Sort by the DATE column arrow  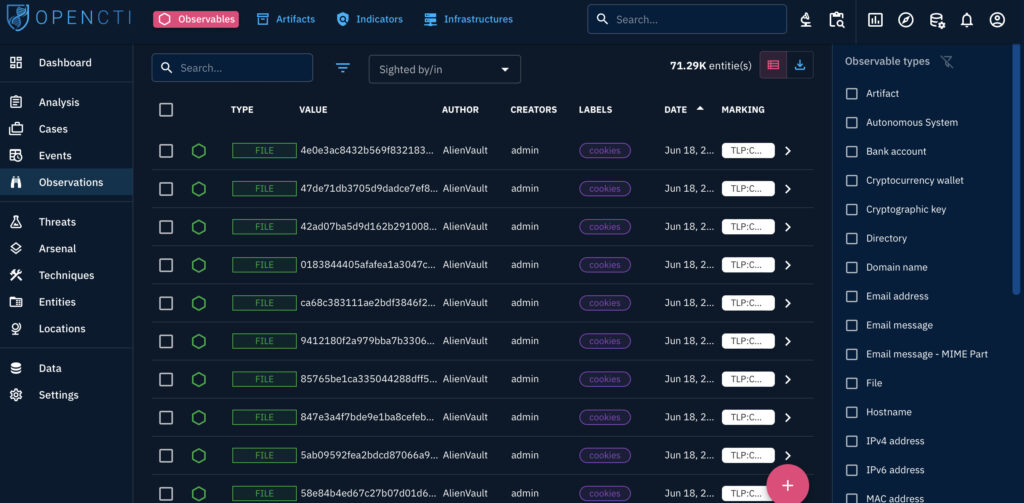coord(700,109)
